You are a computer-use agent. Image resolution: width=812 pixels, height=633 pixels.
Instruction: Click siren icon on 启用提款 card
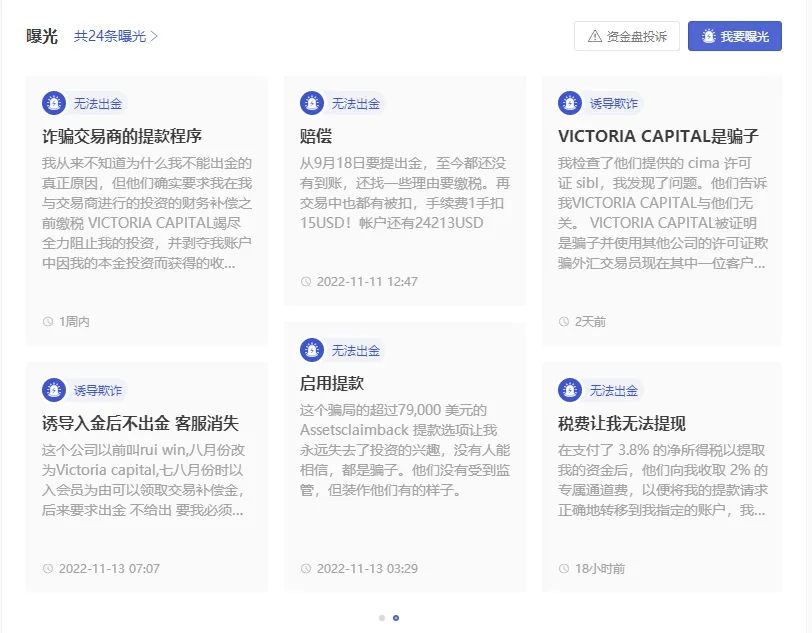click(312, 350)
